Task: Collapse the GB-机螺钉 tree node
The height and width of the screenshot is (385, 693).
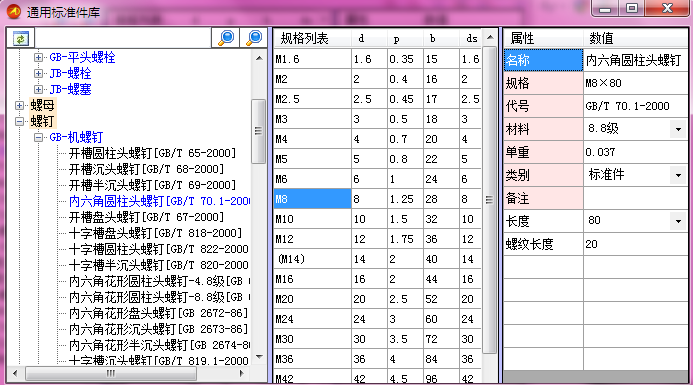Action: pyautogui.click(x=38, y=137)
